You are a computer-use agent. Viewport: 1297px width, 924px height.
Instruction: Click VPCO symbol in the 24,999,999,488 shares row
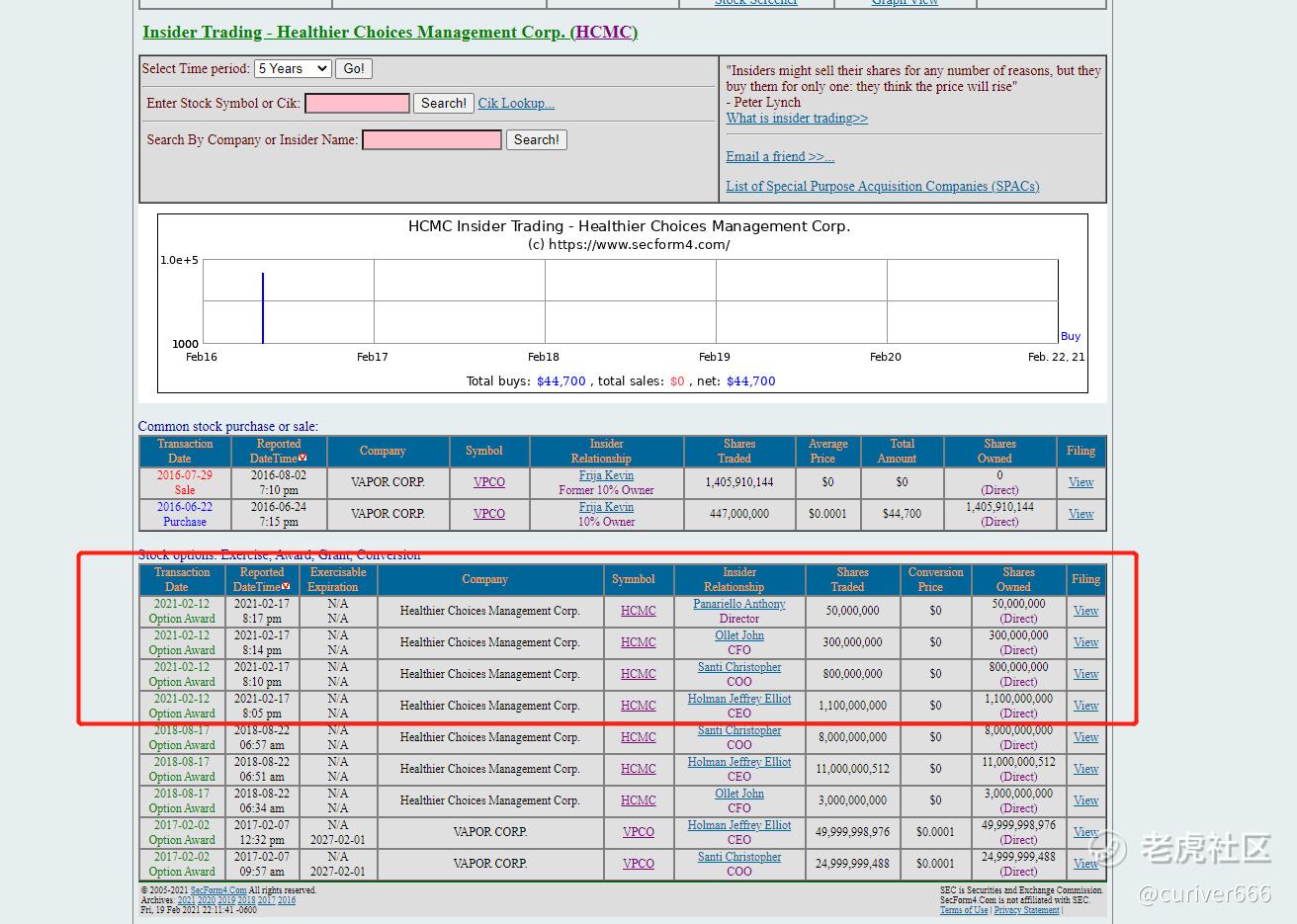click(x=639, y=864)
